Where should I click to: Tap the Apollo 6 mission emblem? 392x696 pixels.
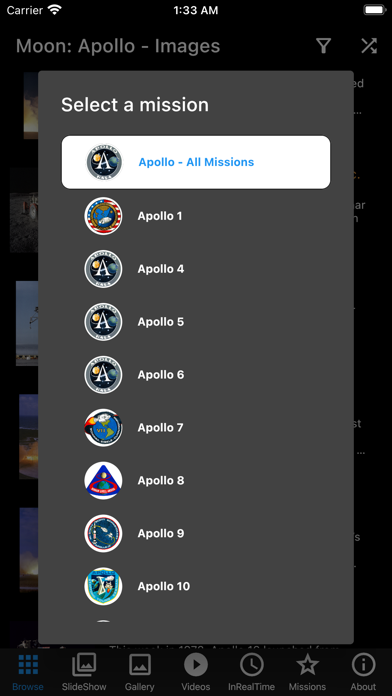[x=103, y=375]
